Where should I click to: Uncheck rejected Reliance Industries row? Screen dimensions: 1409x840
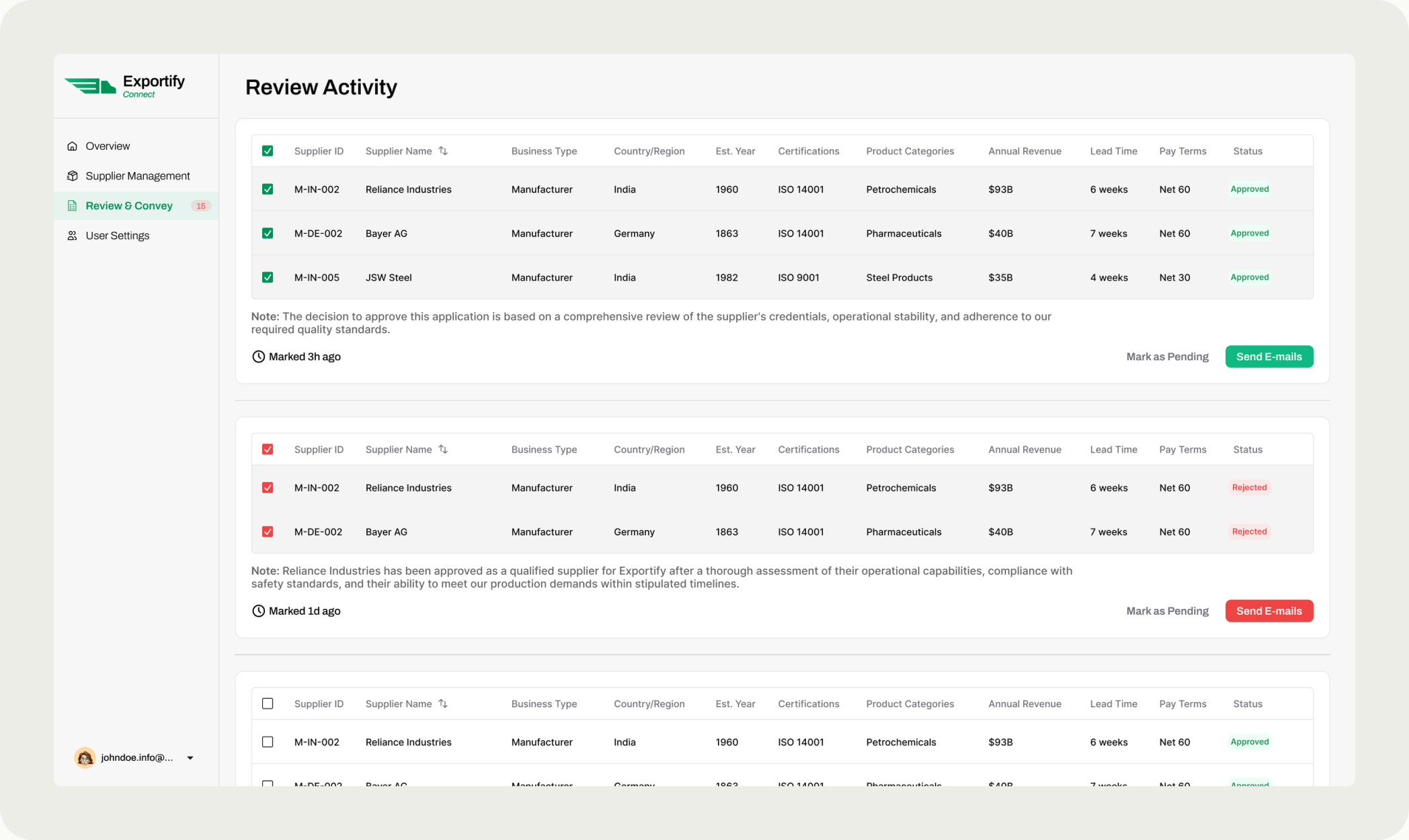268,488
